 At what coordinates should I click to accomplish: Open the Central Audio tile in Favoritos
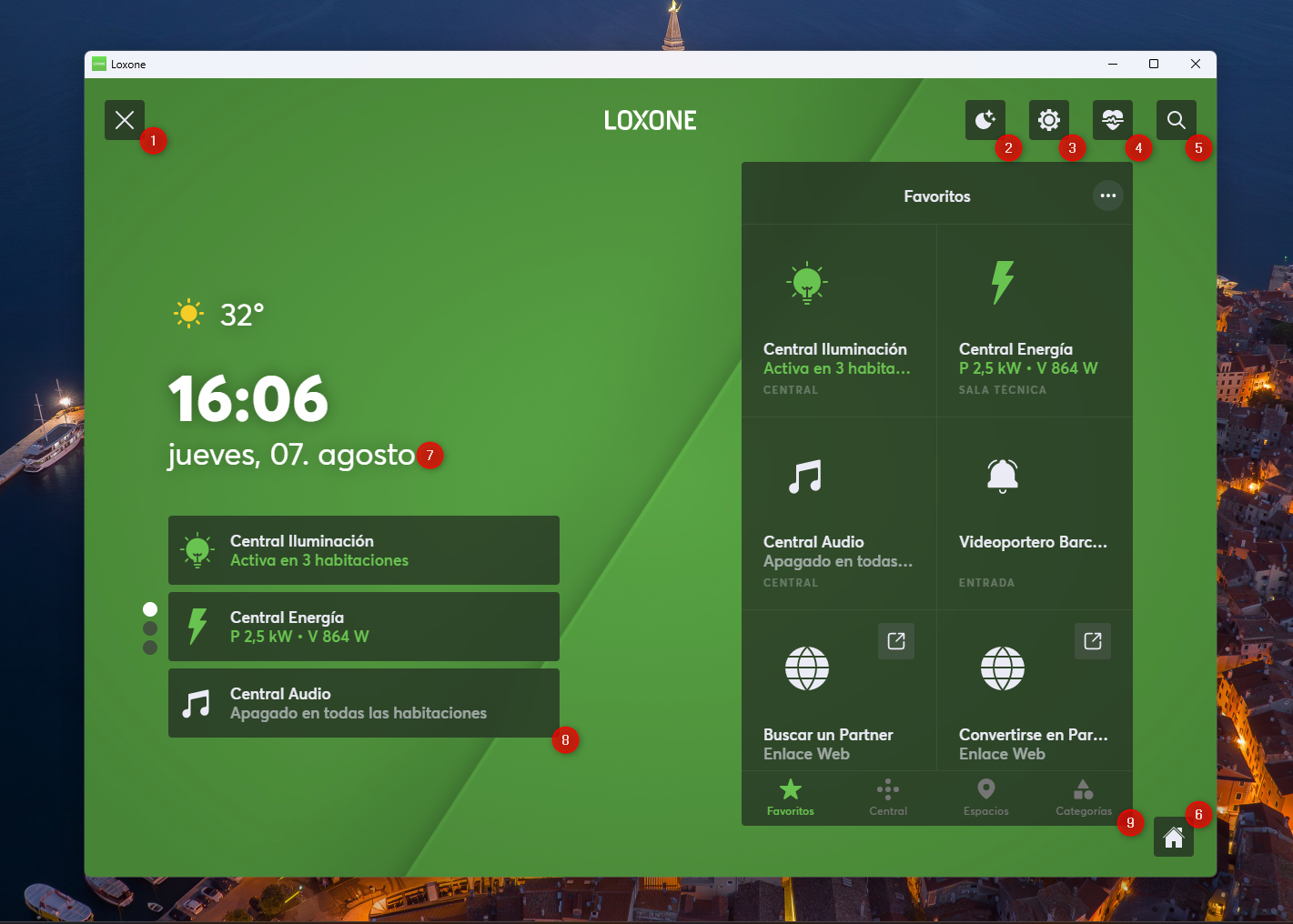(838, 514)
